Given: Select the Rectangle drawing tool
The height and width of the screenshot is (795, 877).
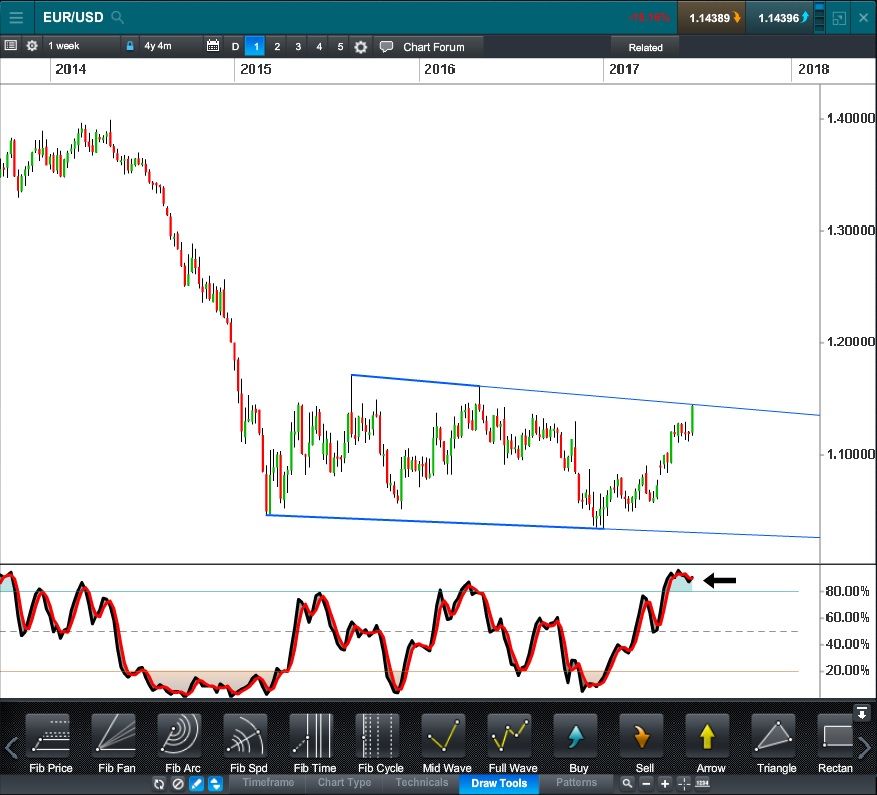Looking at the screenshot, I should [x=836, y=744].
